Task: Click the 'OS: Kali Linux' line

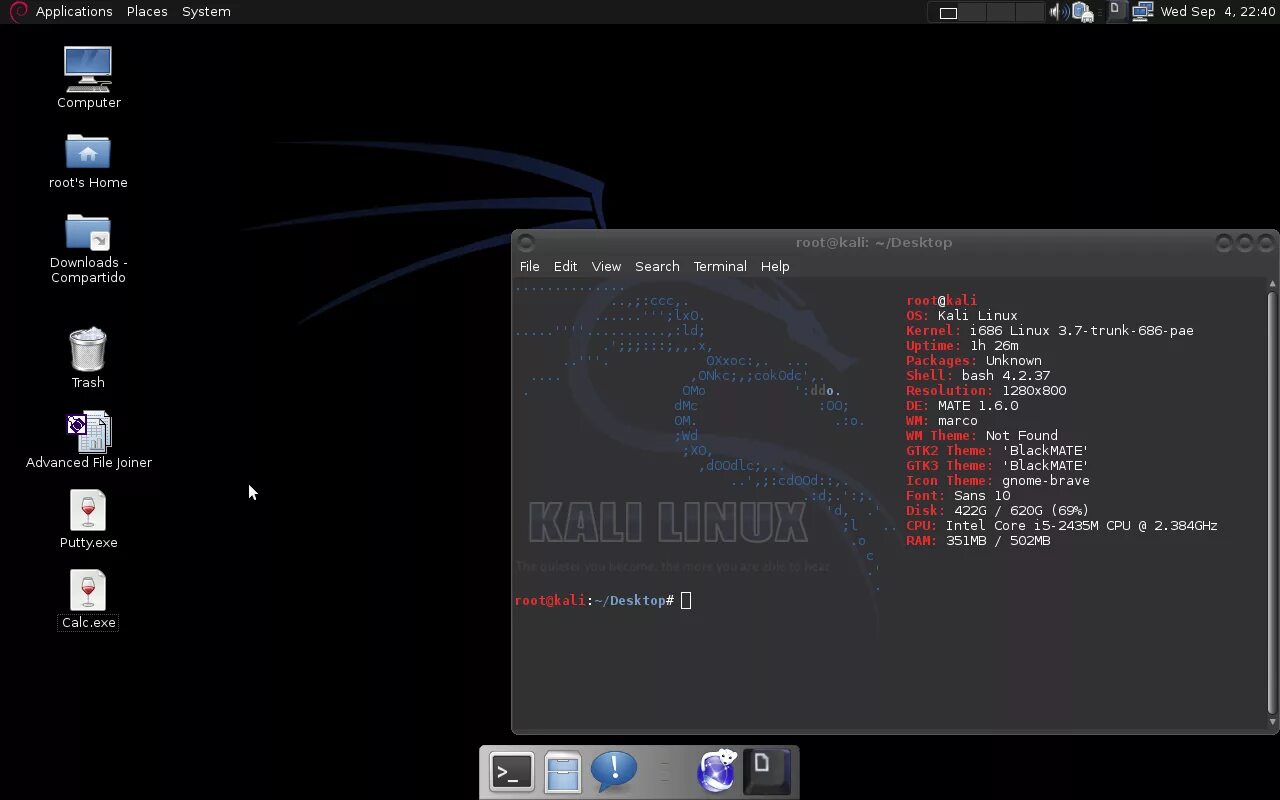Action: coord(961,315)
